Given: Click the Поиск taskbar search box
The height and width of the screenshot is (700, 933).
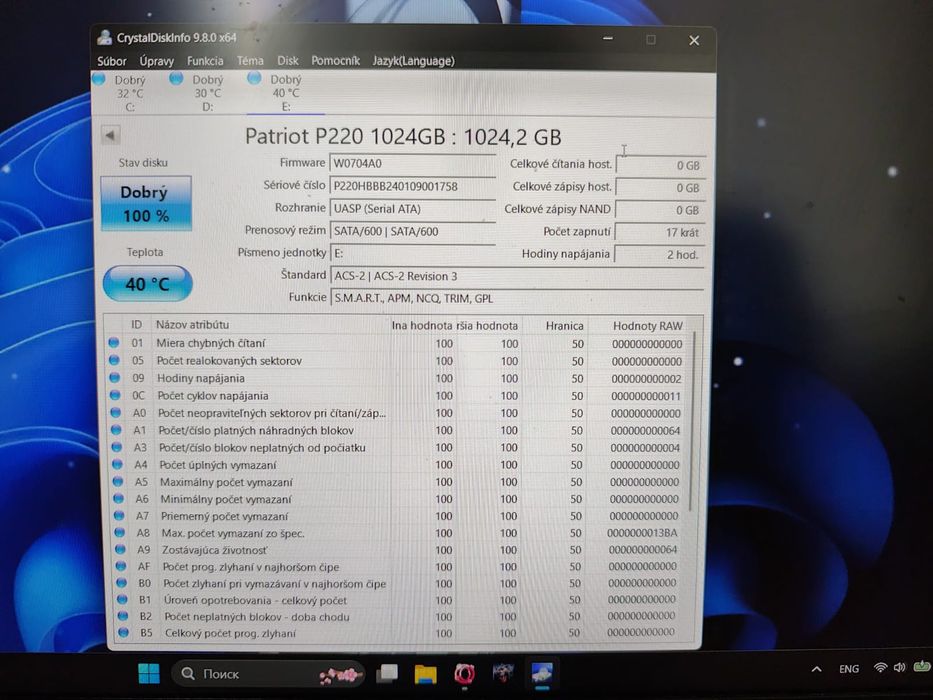Looking at the screenshot, I should pos(268,674).
